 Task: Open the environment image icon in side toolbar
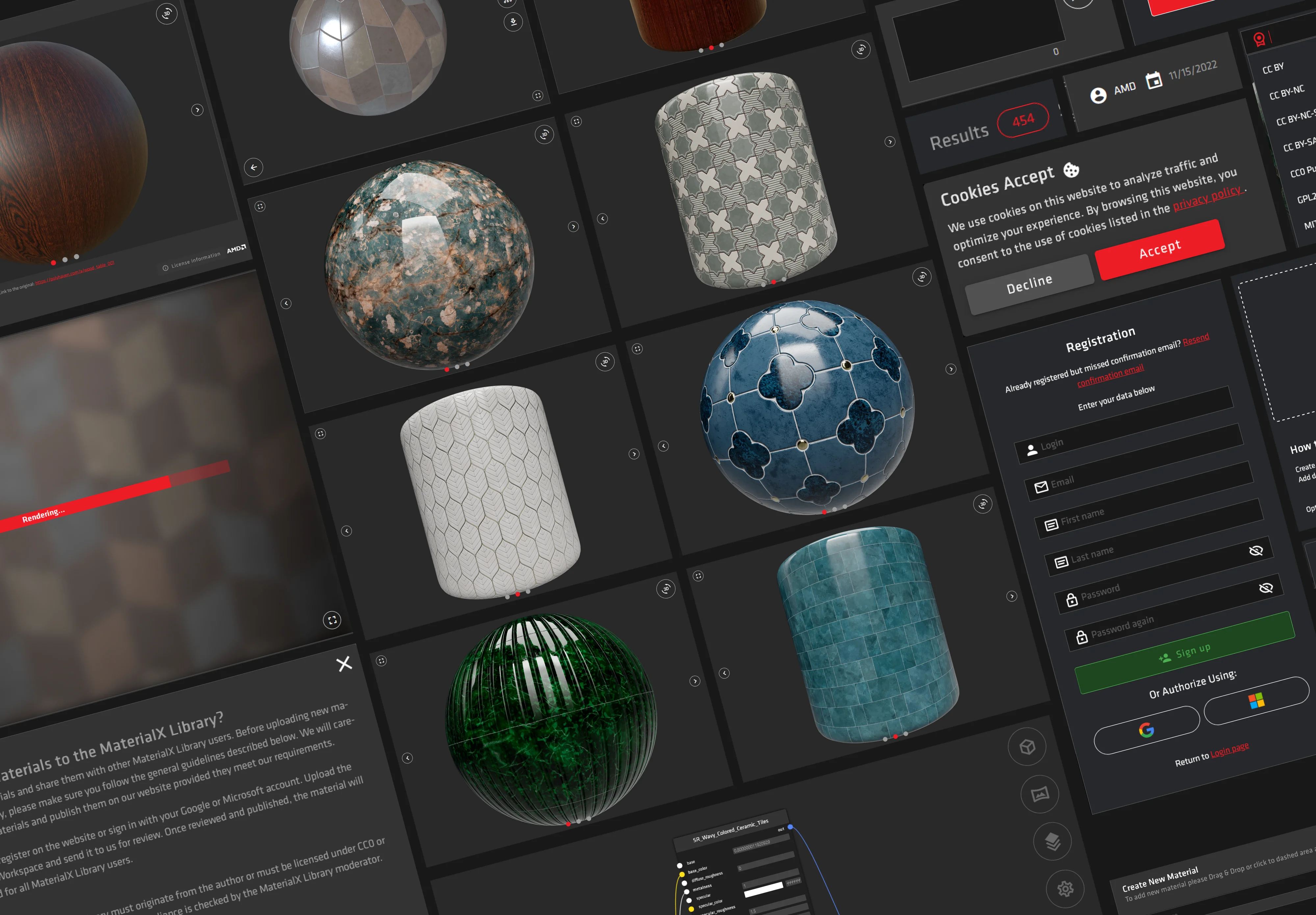pyautogui.click(x=1040, y=794)
